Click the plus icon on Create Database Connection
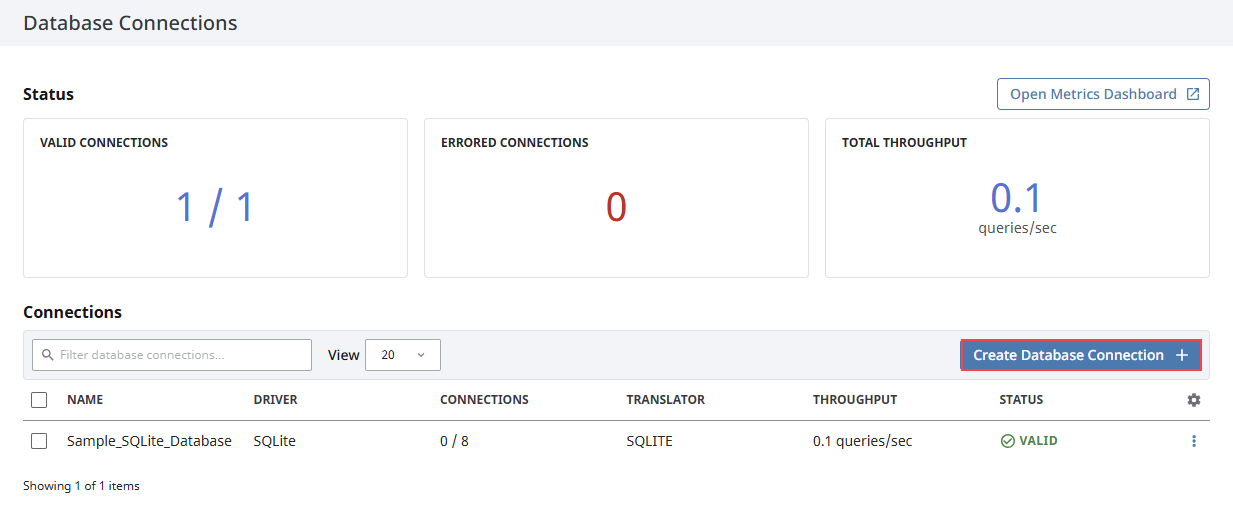This screenshot has height=529, width=1233. click(1181, 355)
